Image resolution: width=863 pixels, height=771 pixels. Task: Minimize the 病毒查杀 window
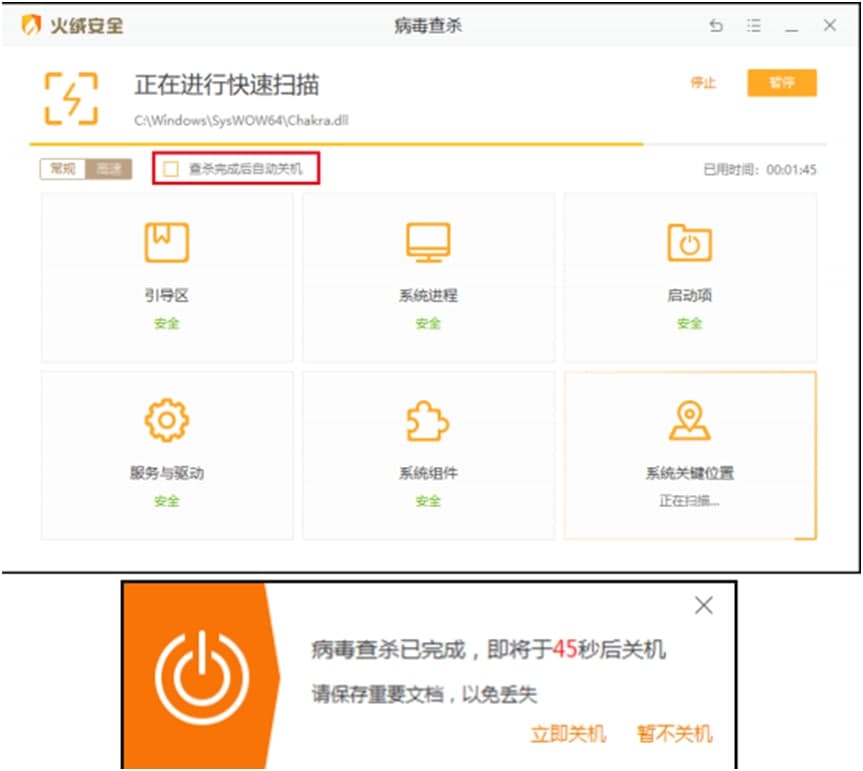[x=791, y=29]
